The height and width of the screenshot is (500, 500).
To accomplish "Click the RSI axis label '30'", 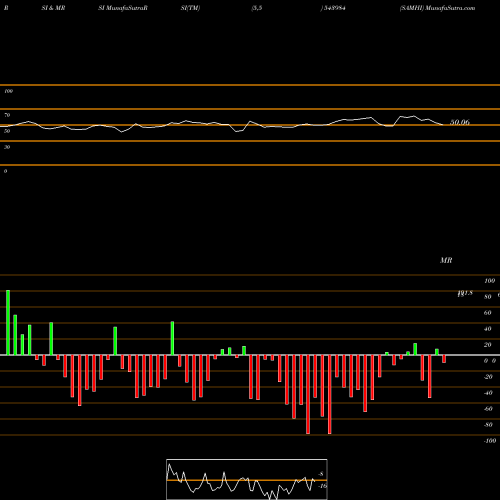I will [x=7, y=147].
